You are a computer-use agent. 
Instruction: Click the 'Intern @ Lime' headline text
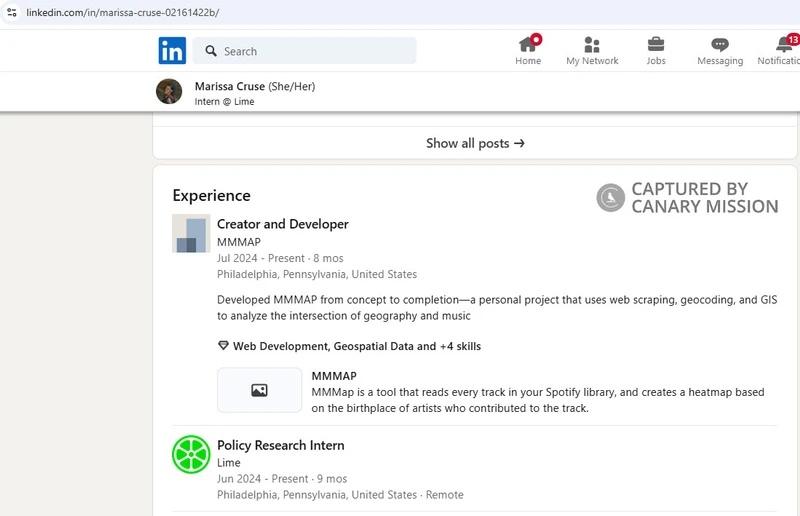[224, 102]
